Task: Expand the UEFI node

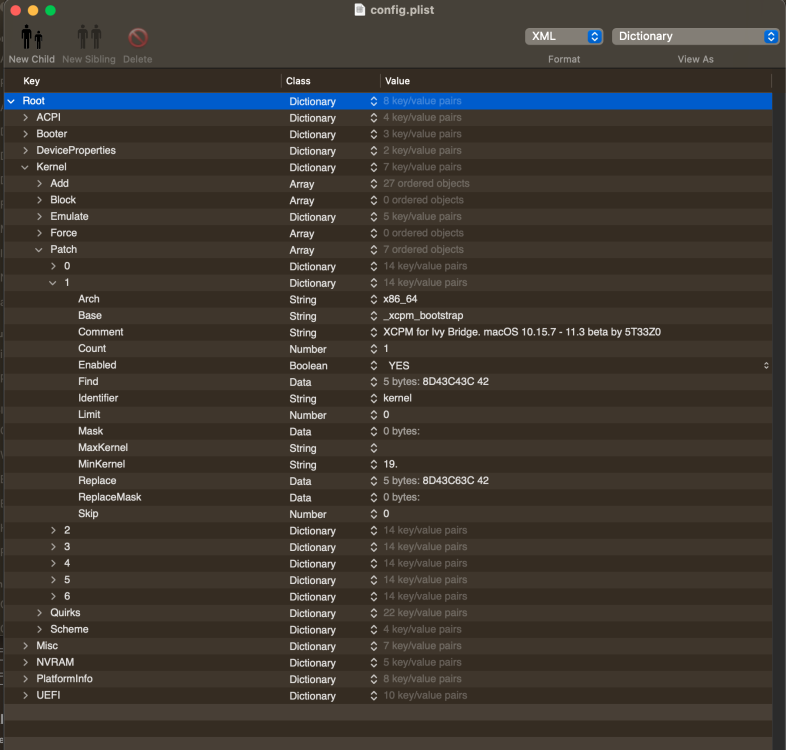Action: [25, 695]
